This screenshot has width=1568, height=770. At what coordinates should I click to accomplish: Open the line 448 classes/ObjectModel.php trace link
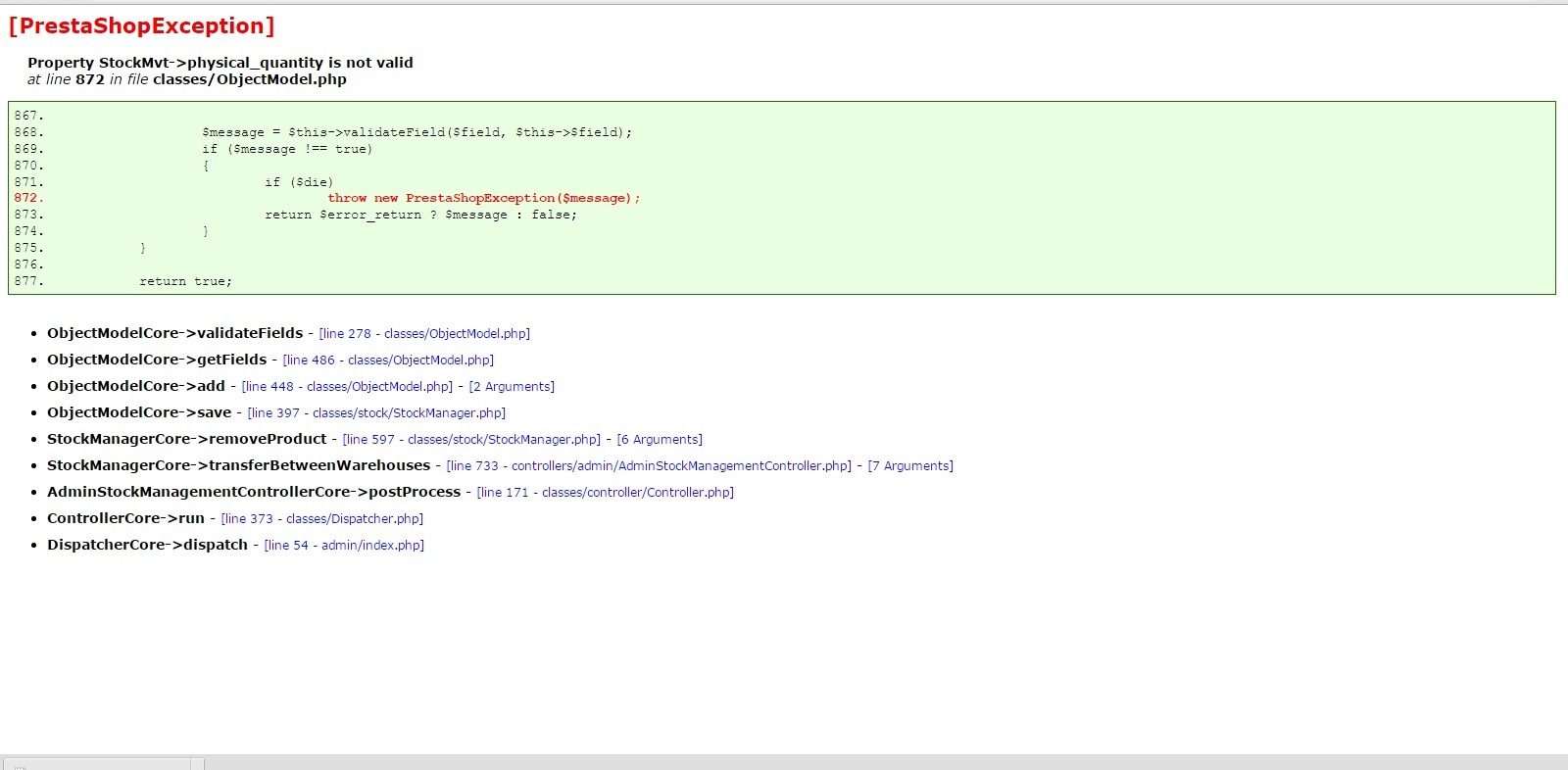pos(347,387)
